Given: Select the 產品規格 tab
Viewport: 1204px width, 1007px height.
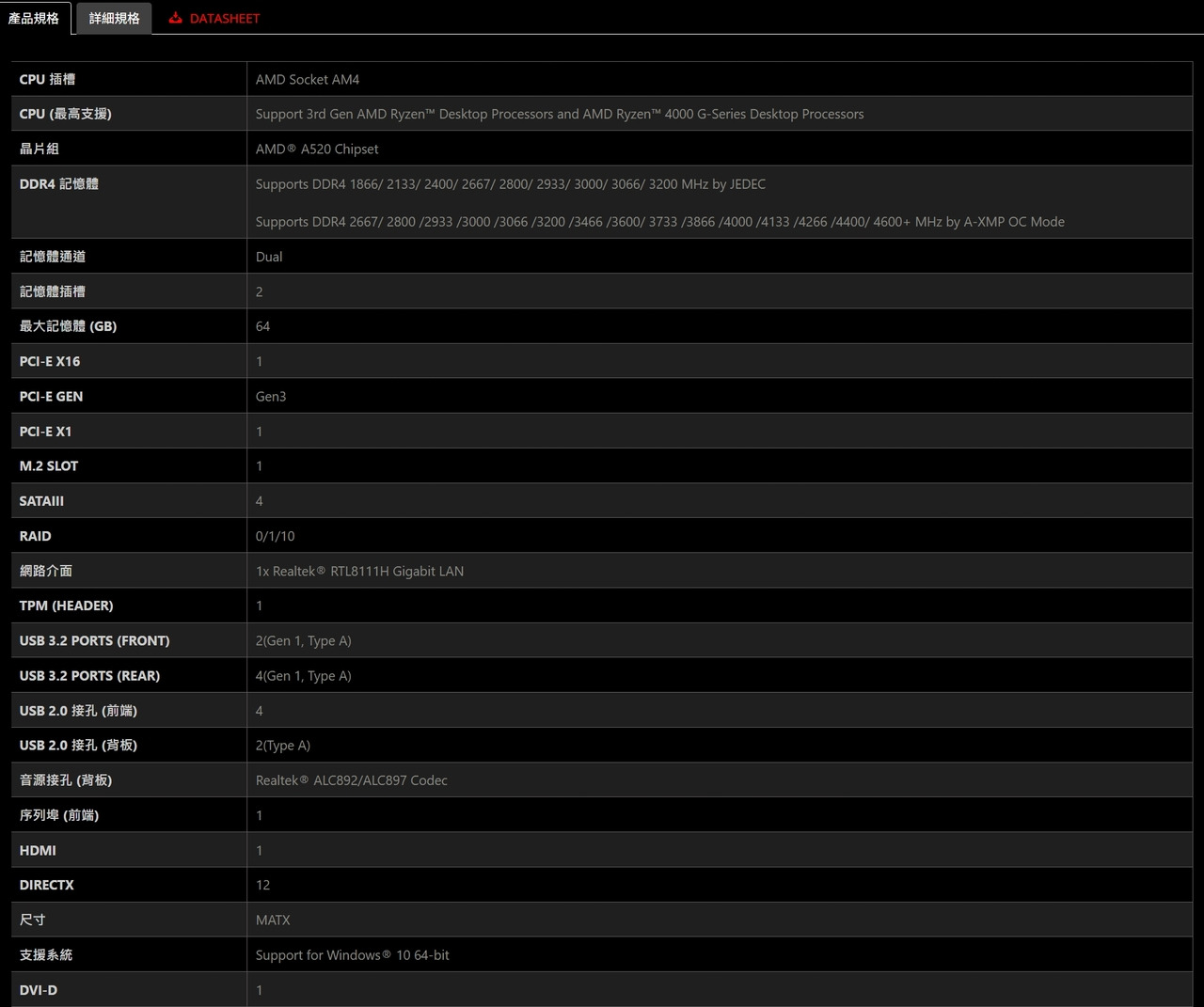Looking at the screenshot, I should click(34, 18).
